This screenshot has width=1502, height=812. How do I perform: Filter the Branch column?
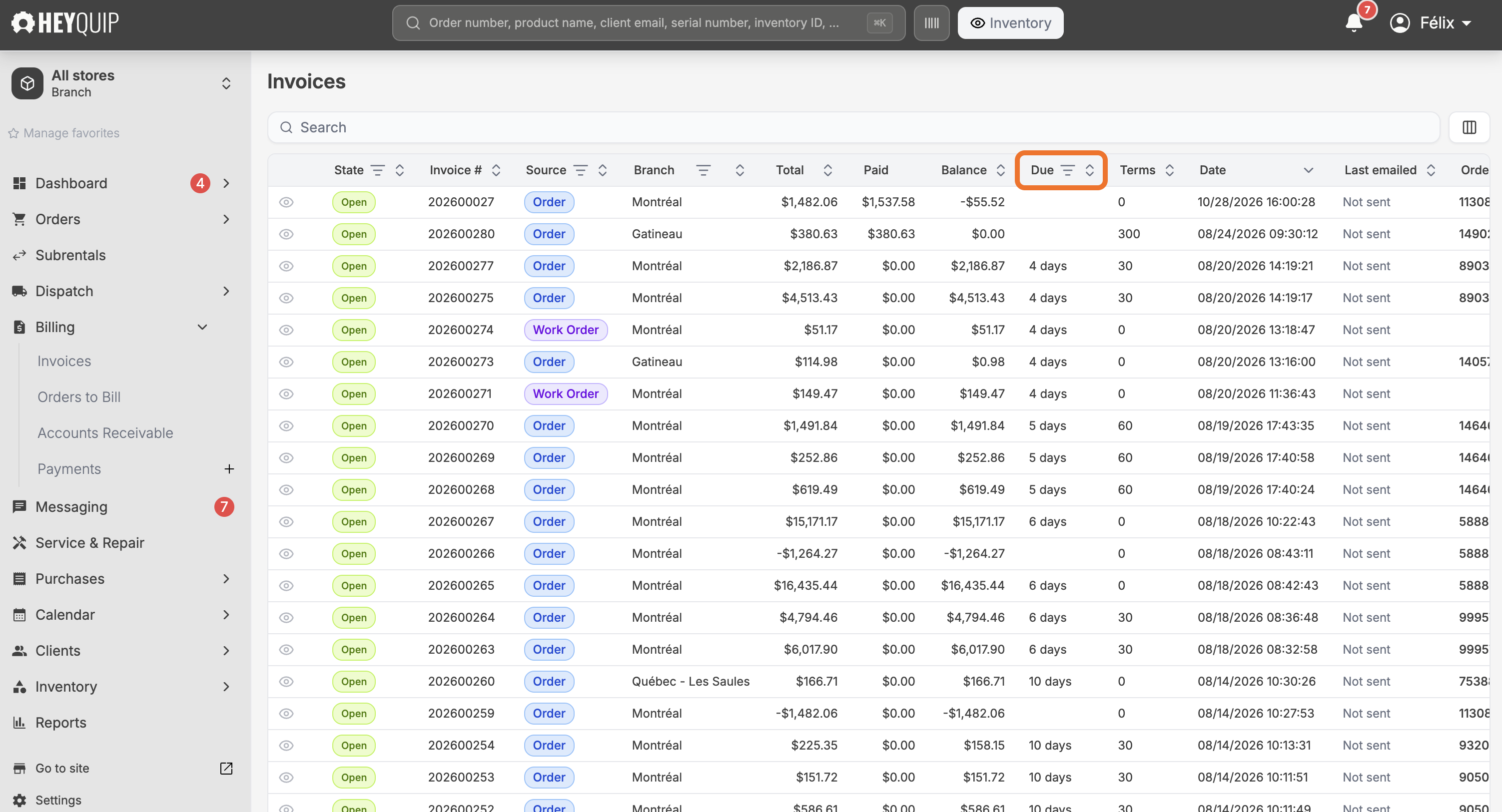[x=703, y=170]
